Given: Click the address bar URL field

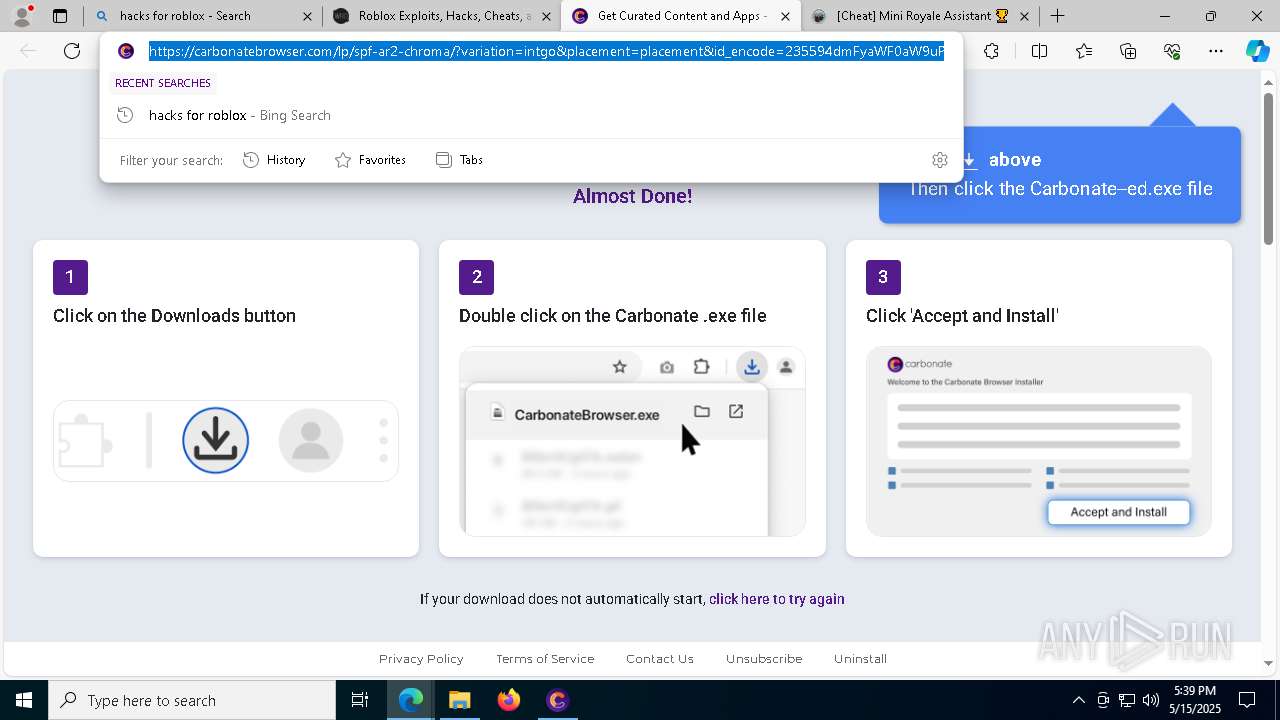Looking at the screenshot, I should tap(546, 51).
